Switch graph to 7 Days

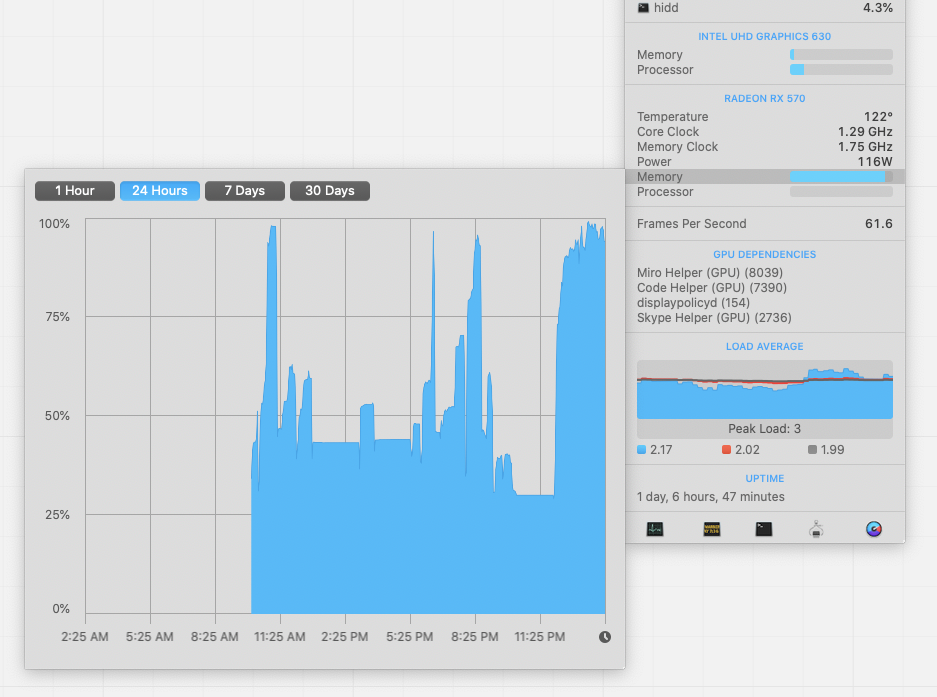tap(244, 191)
